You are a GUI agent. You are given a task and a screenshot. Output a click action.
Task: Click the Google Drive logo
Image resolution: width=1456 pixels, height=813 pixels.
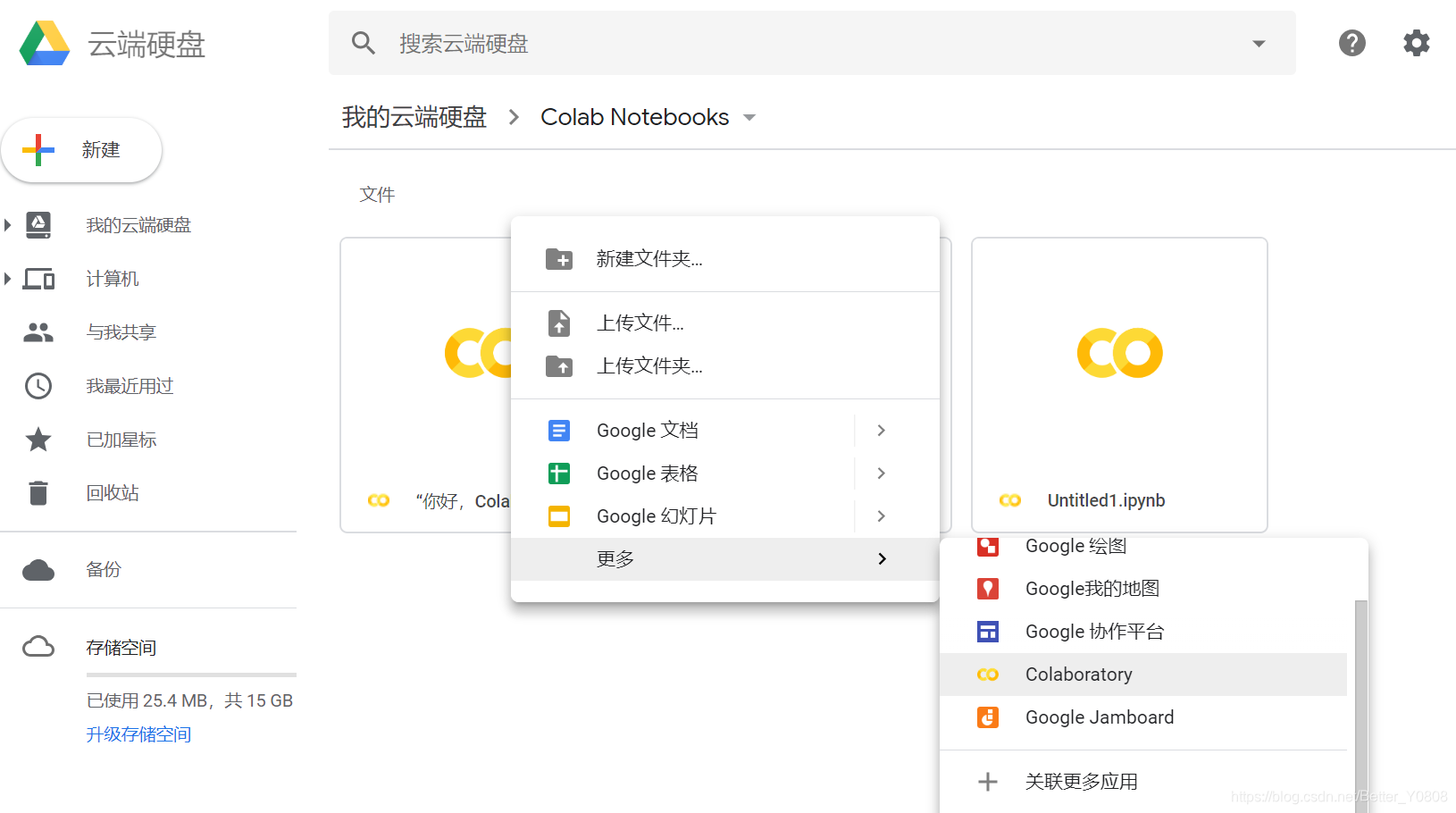(x=45, y=44)
